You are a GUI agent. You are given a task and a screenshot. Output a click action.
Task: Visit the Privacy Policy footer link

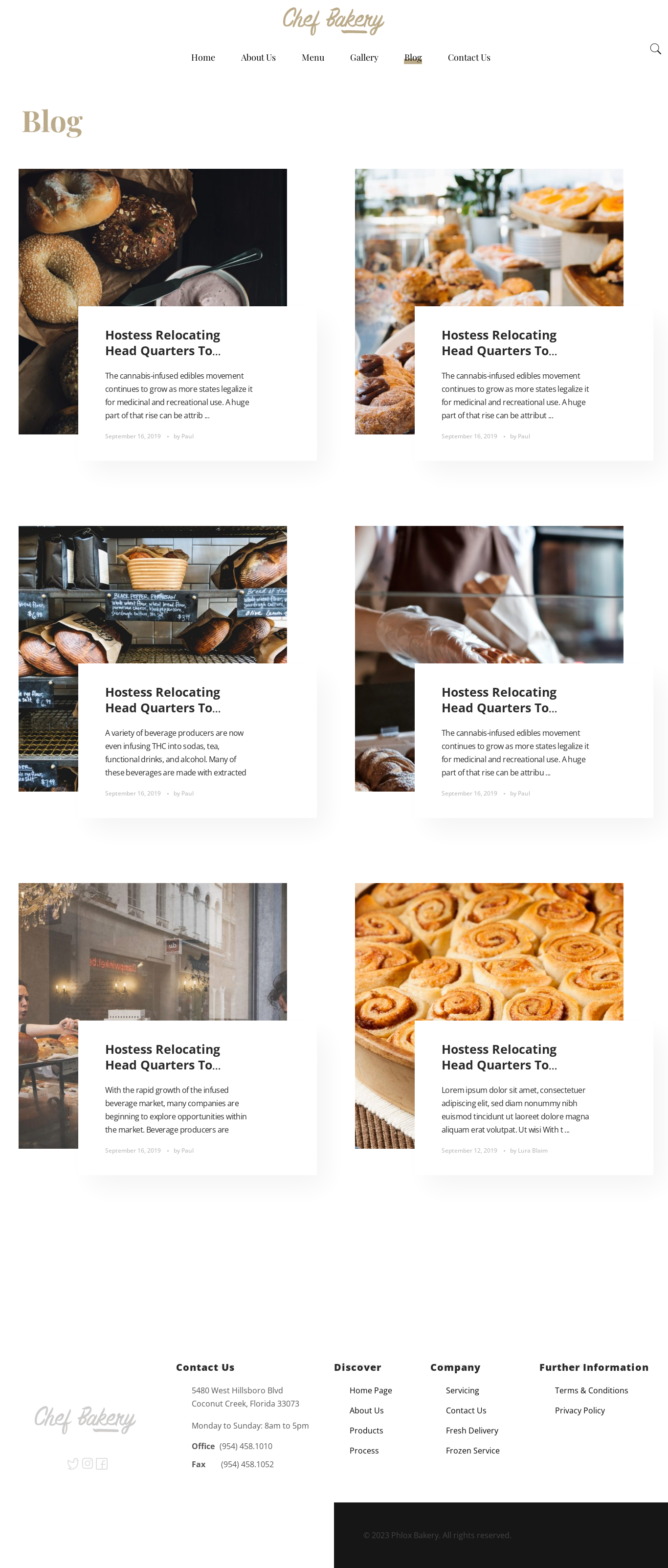coord(580,1410)
